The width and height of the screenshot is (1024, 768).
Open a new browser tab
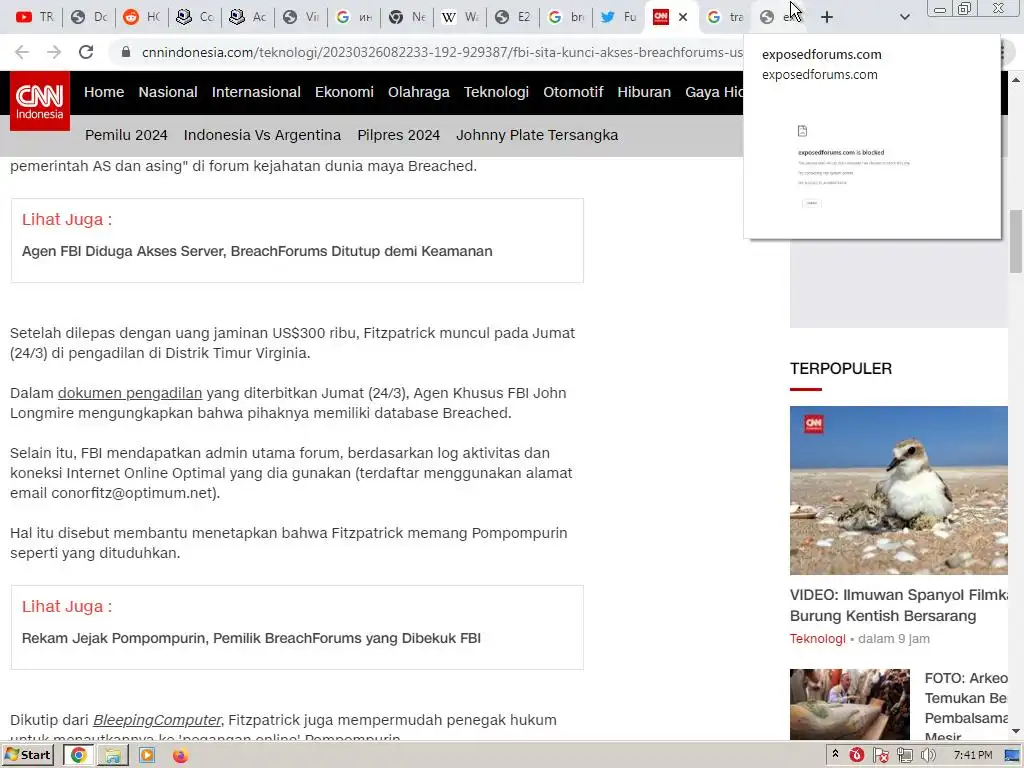pyautogui.click(x=827, y=17)
